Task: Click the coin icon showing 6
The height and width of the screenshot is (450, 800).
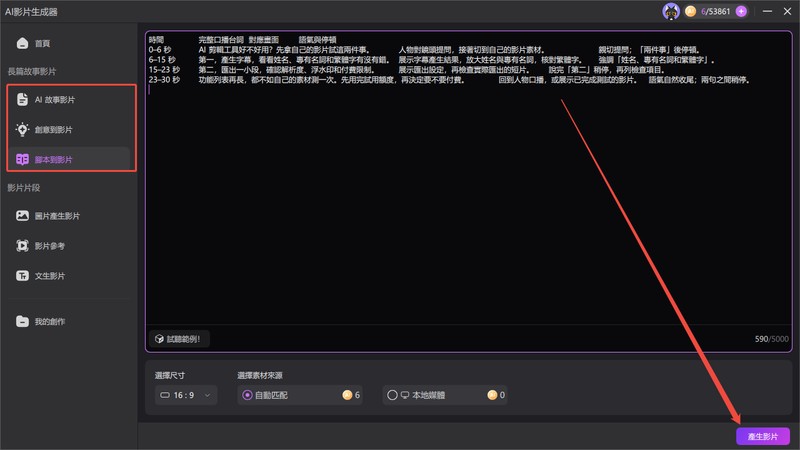Action: 347,395
